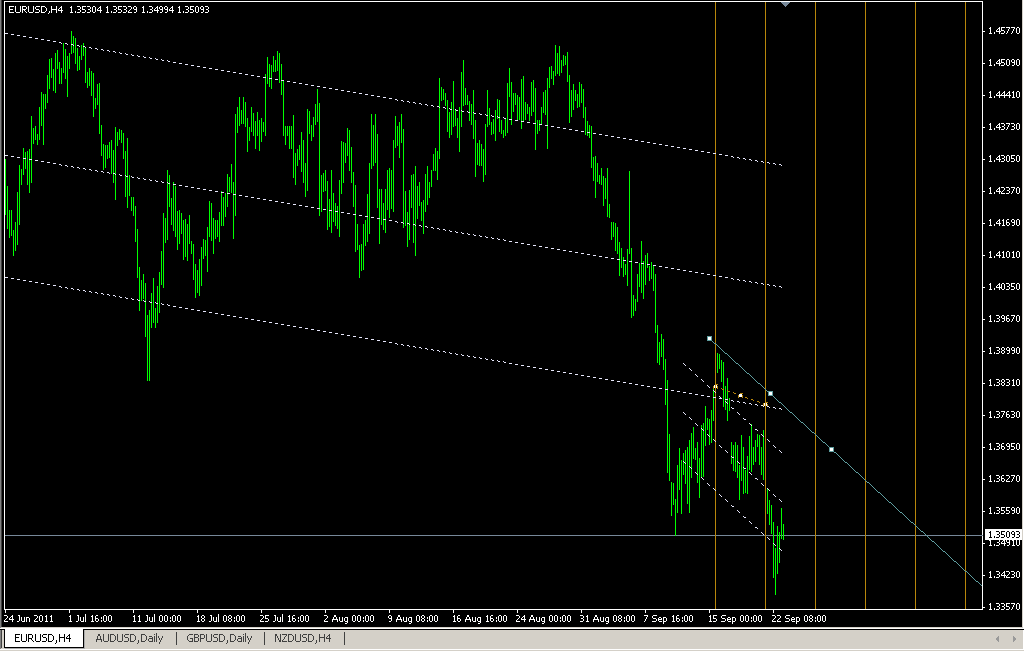Click the 1.37630 price axis label
The width and height of the screenshot is (1024, 651).
click(x=1004, y=415)
